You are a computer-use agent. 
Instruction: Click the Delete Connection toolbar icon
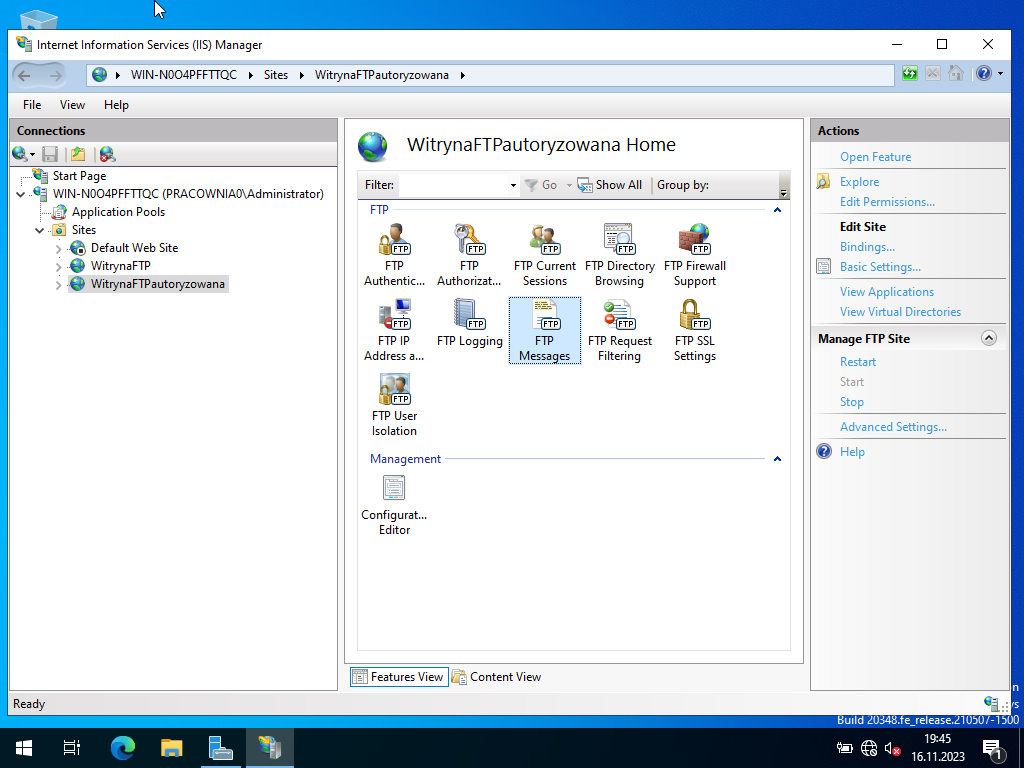pos(108,154)
